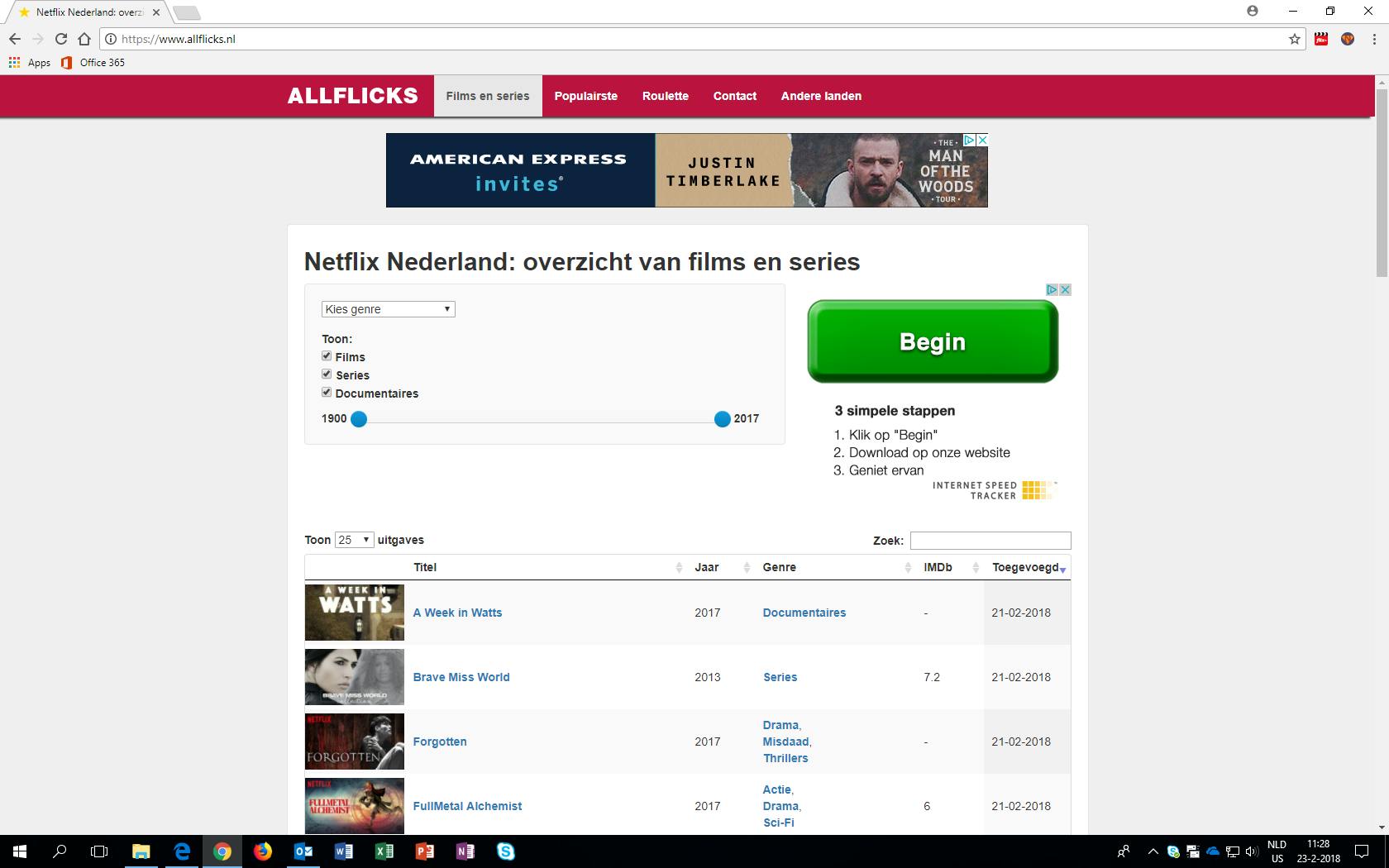Open the Toon 25 uitgaves dropdown

354,540
